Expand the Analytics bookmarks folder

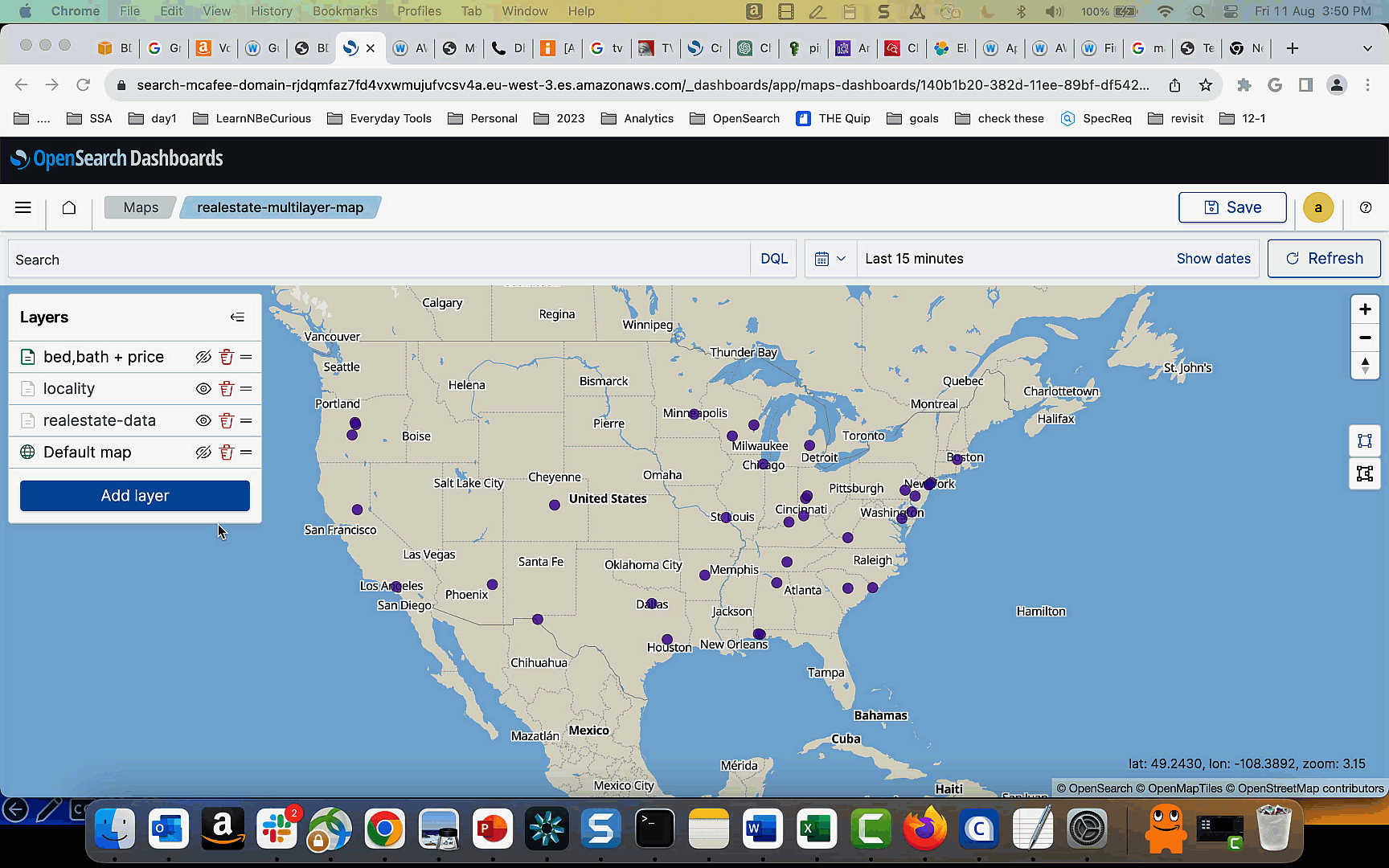pos(637,118)
